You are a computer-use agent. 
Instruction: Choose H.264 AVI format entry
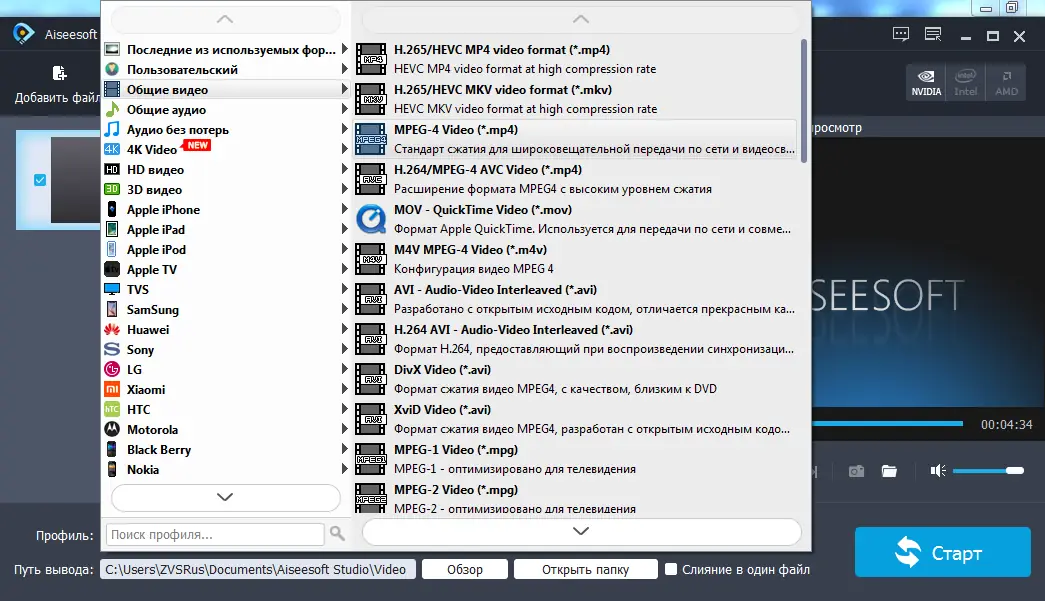(x=576, y=339)
